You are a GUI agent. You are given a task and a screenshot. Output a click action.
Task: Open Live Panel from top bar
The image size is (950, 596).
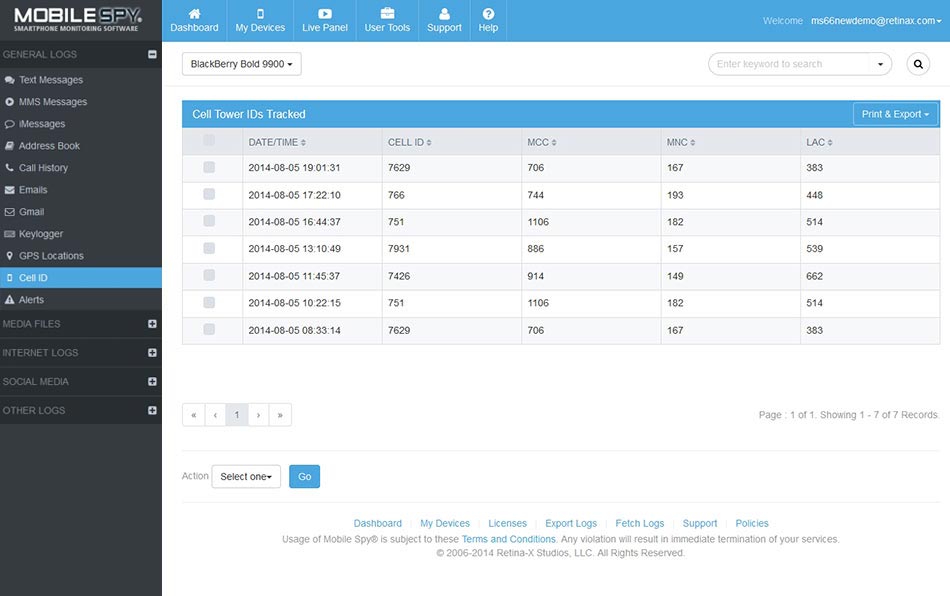pos(325,20)
